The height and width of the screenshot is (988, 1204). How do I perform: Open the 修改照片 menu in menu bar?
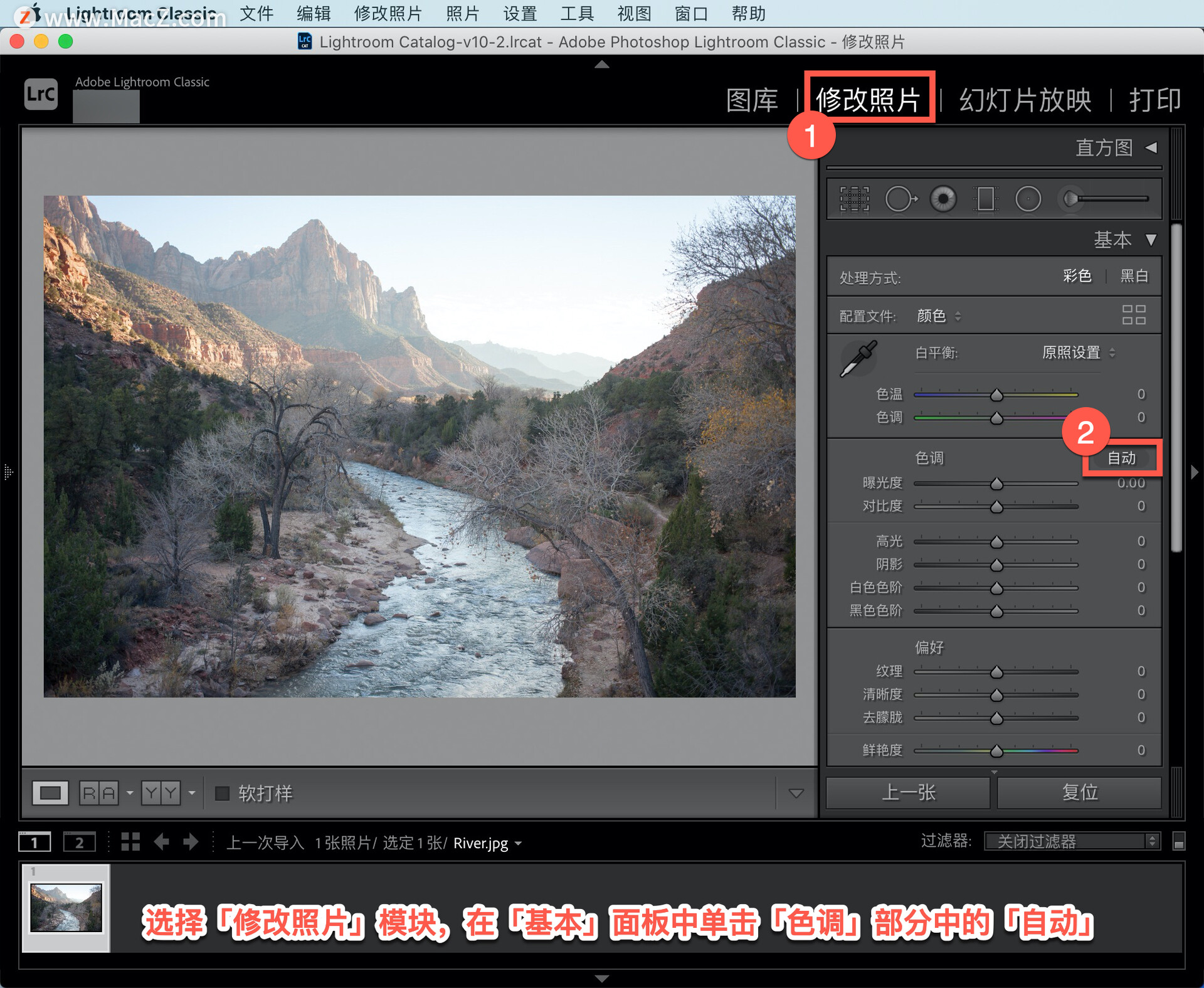click(x=388, y=13)
